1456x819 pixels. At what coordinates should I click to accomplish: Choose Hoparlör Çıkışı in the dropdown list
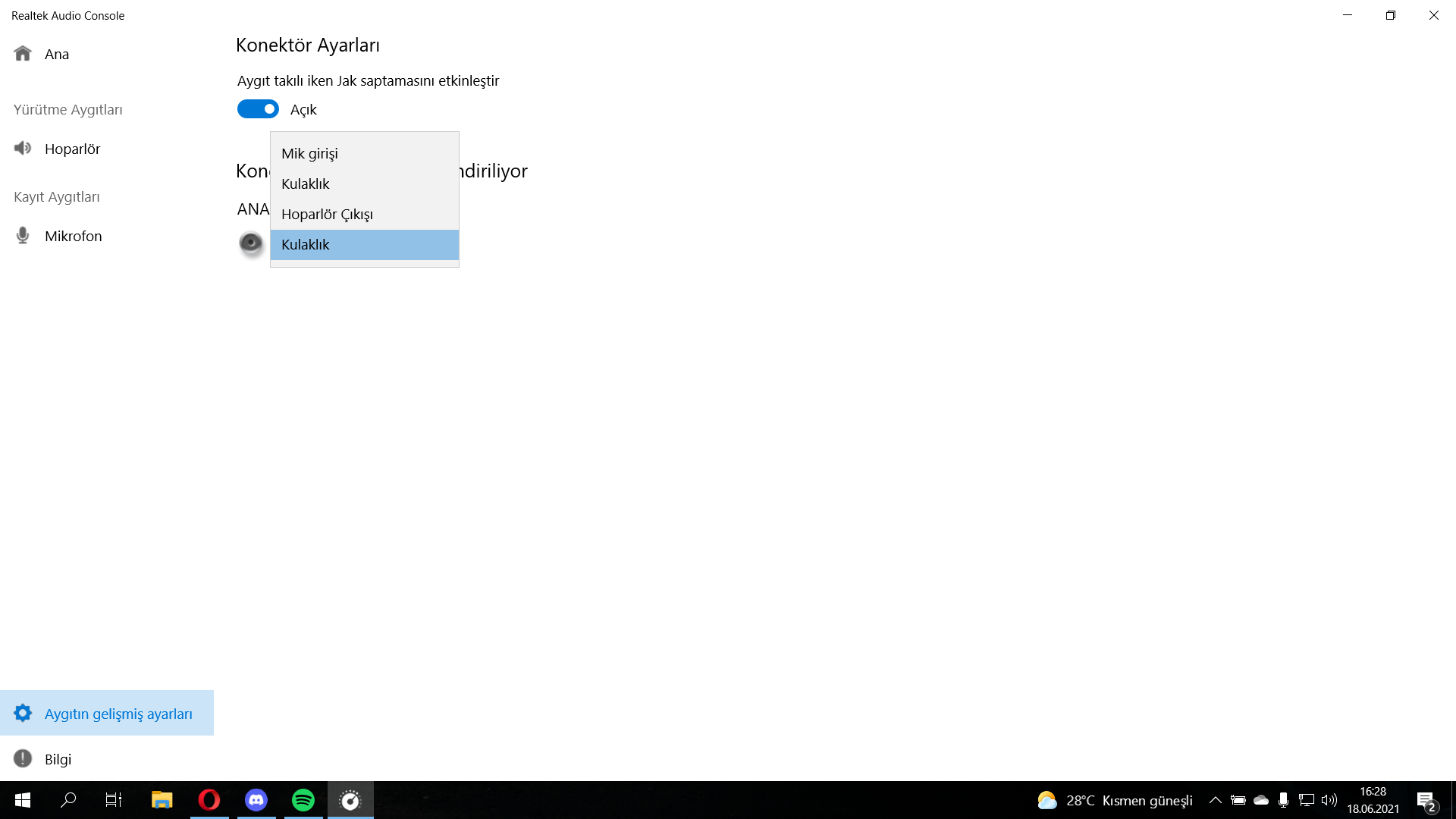327,214
